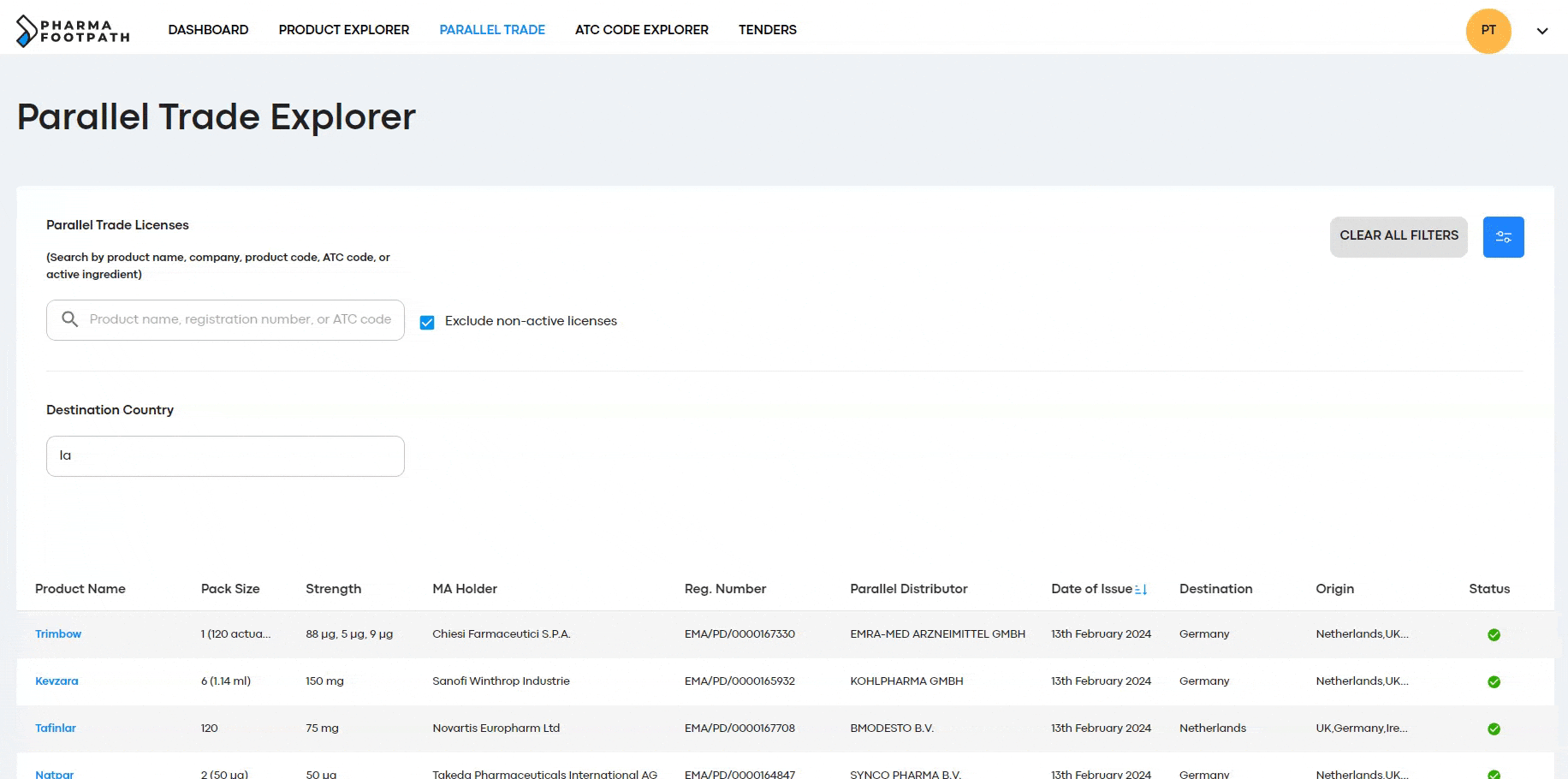Click the search magnifier icon
This screenshot has width=1568, height=779.
tap(70, 319)
